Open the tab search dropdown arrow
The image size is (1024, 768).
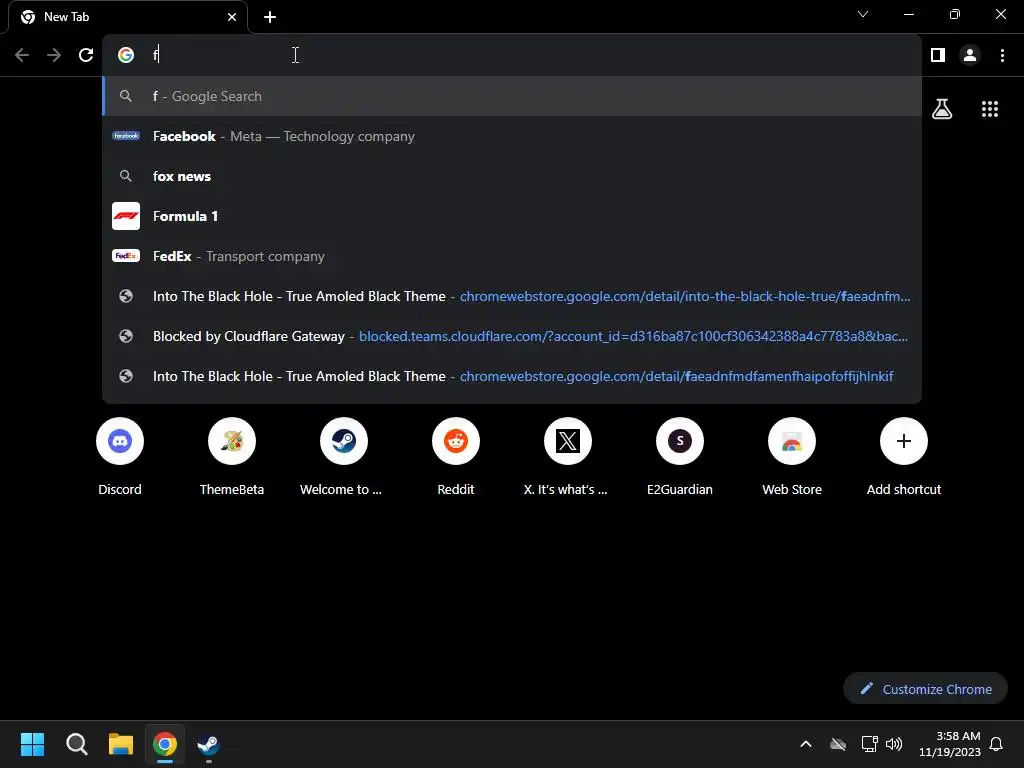tap(863, 14)
